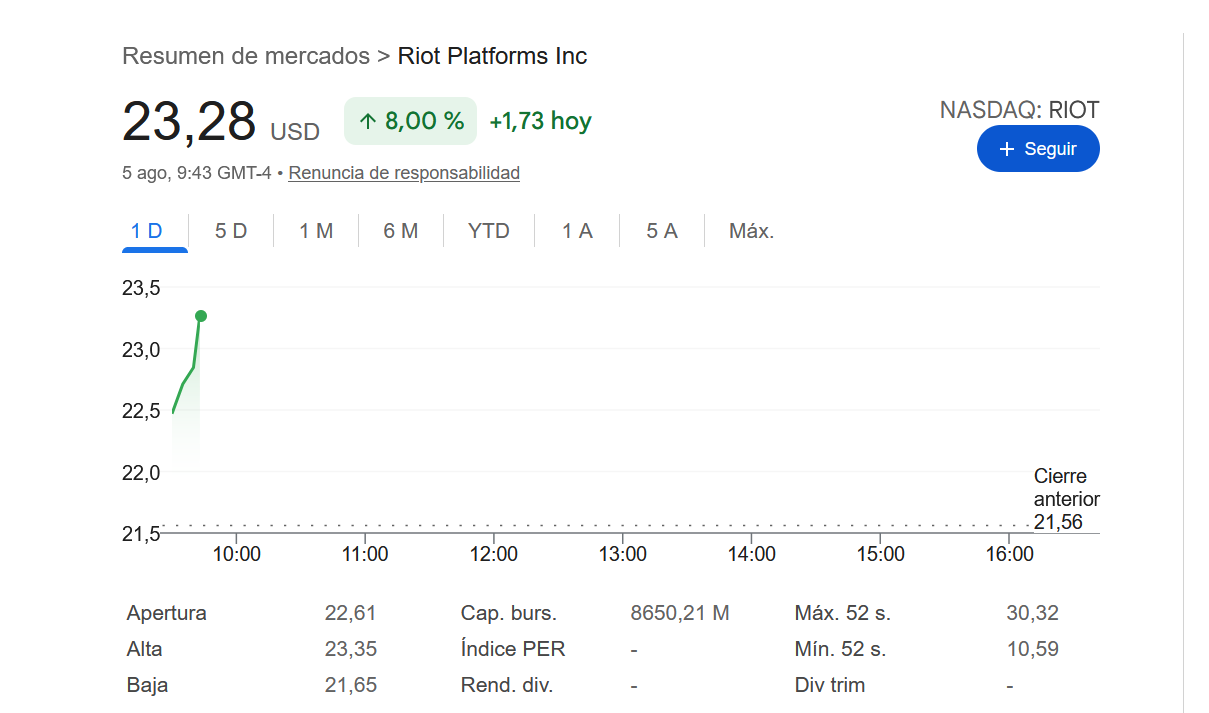
Task: Click the plus icon on Seguir
Action: pyautogui.click(x=1007, y=149)
